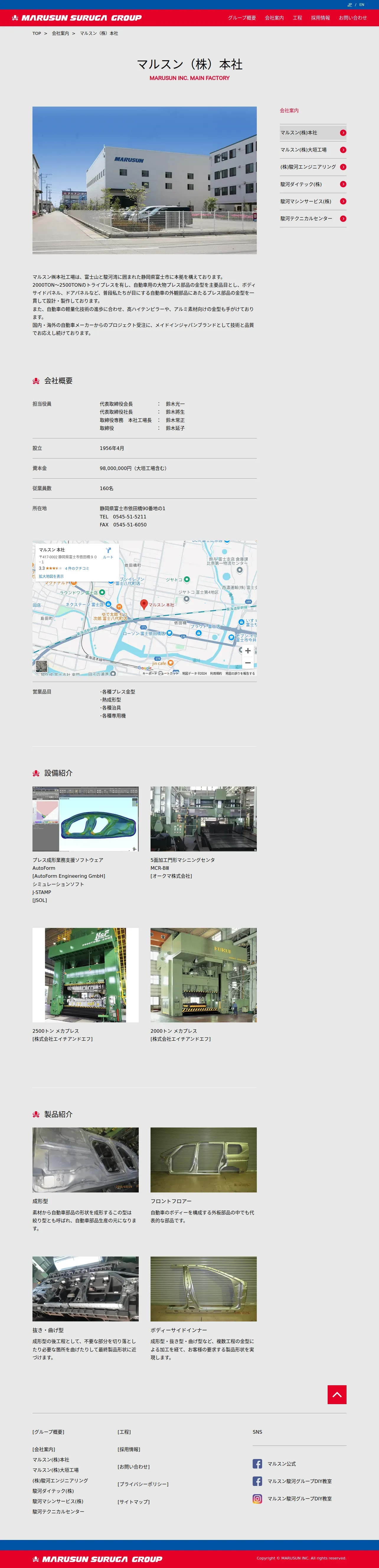This screenshot has width=379, height=1568.
Task: Open footer link 駿河ダイテック(株)
Action: click(53, 1491)
